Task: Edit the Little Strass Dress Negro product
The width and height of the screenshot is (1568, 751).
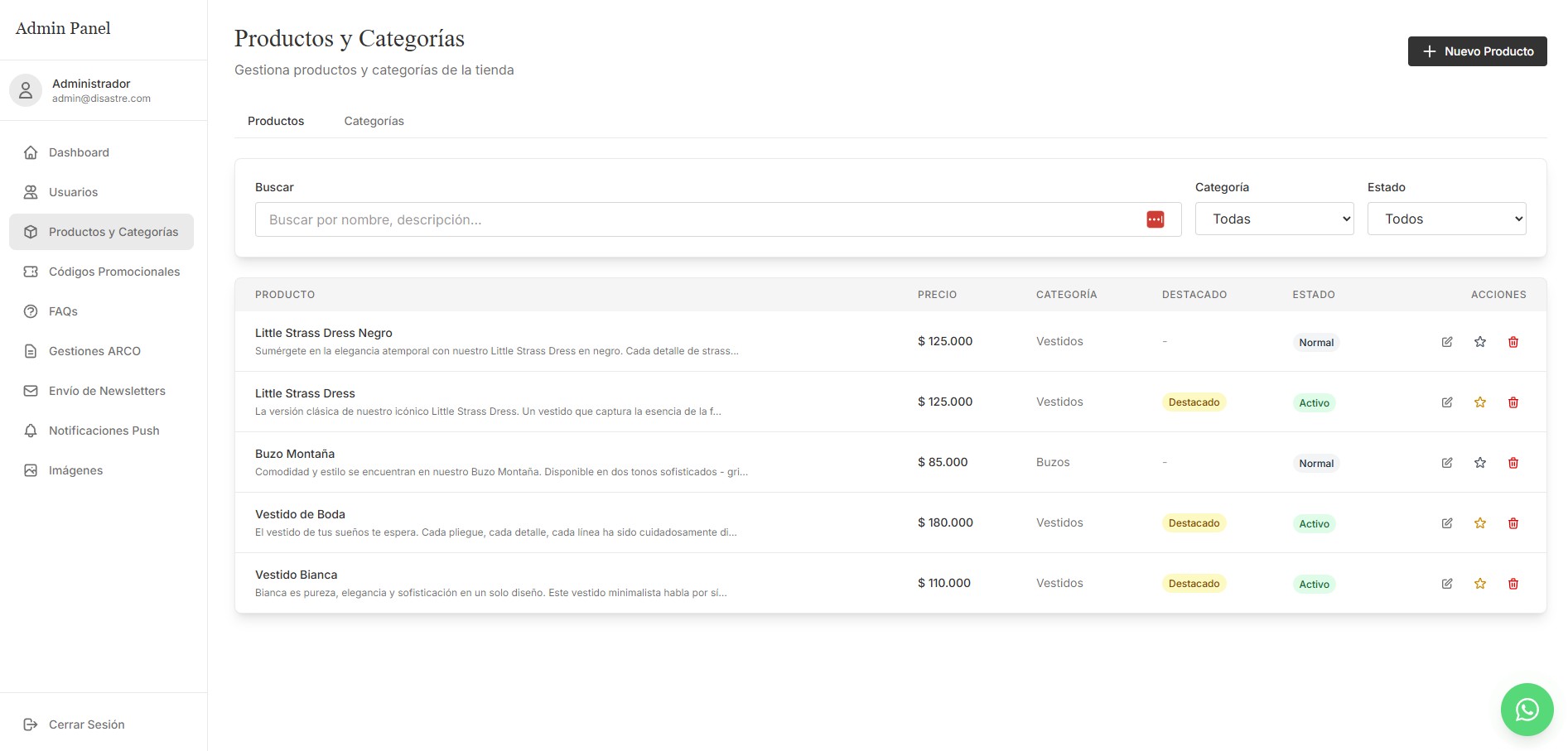Action: click(x=1447, y=342)
